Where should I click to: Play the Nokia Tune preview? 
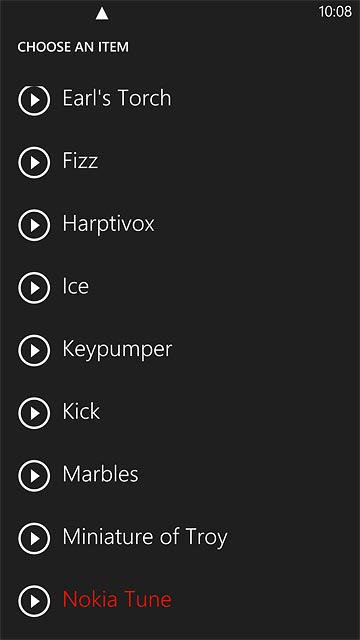coord(34,601)
